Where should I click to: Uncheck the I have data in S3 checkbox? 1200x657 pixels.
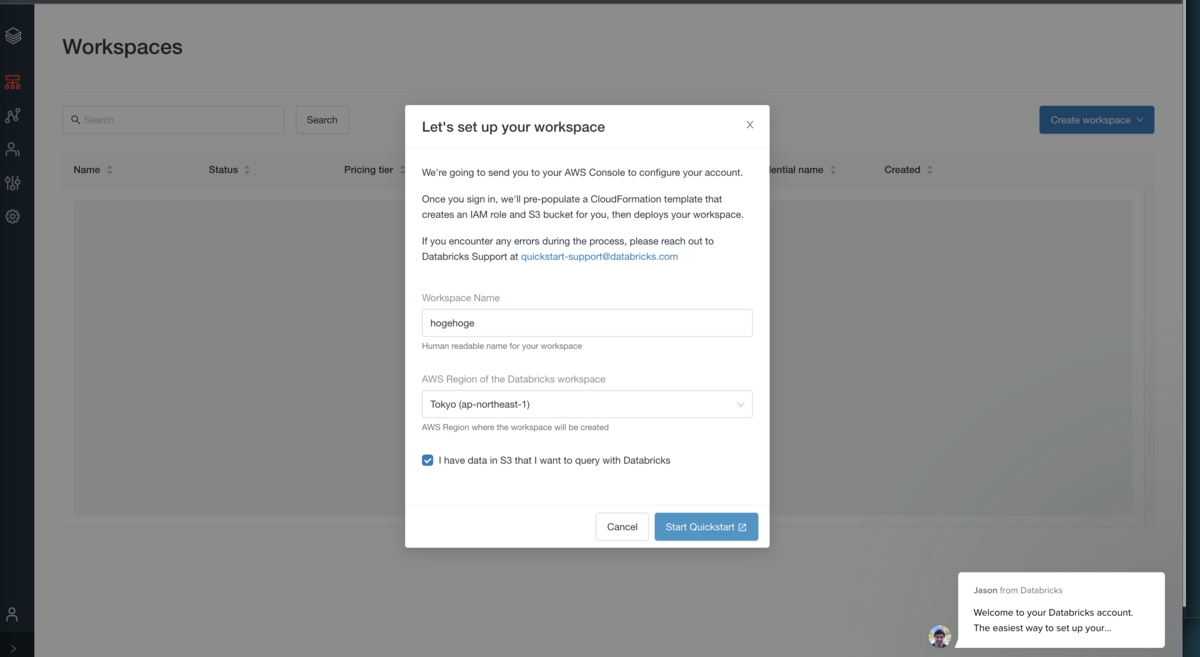[428, 461]
